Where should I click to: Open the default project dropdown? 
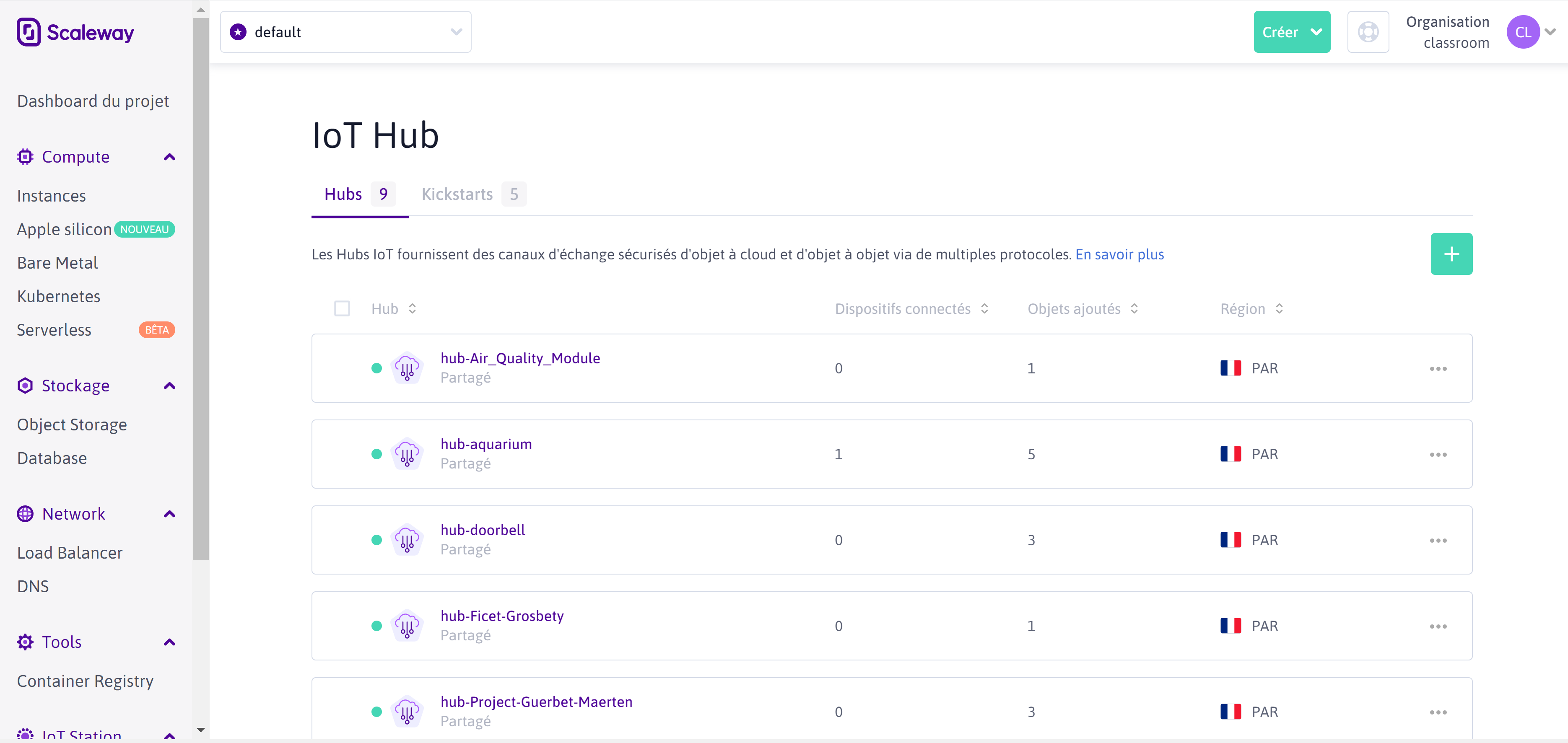(345, 32)
